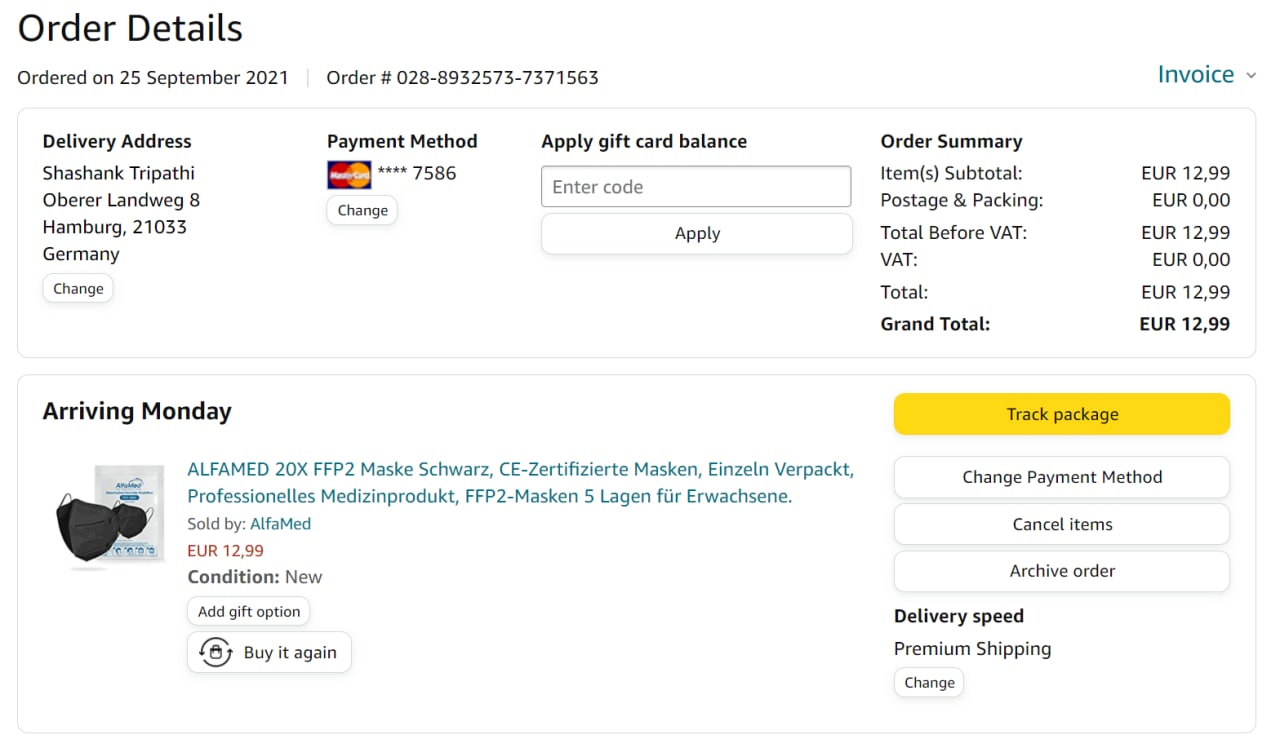Apply the gift card balance
The image size is (1280, 739).
pos(696,234)
